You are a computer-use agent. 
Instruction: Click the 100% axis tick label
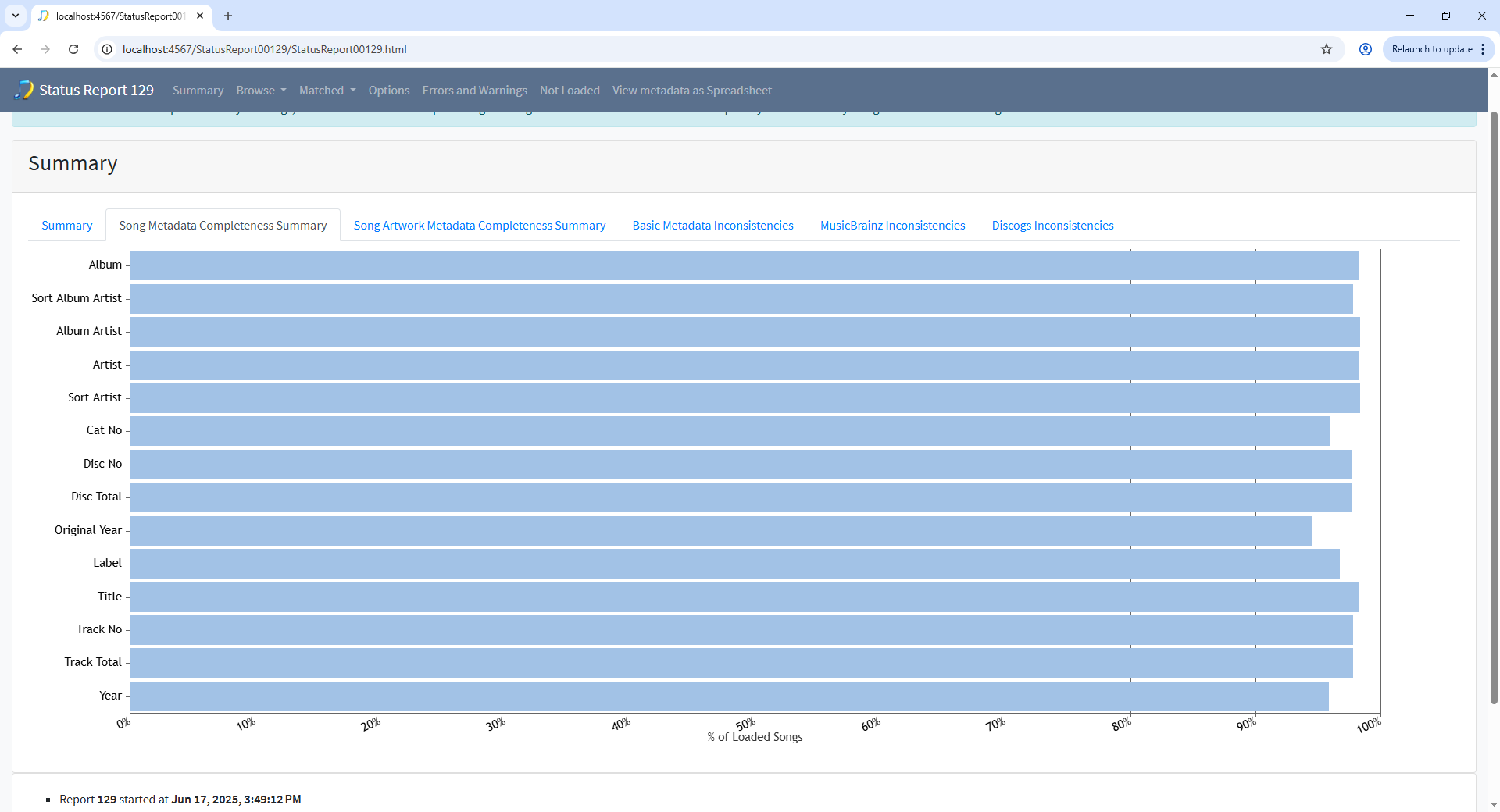pos(1369,725)
